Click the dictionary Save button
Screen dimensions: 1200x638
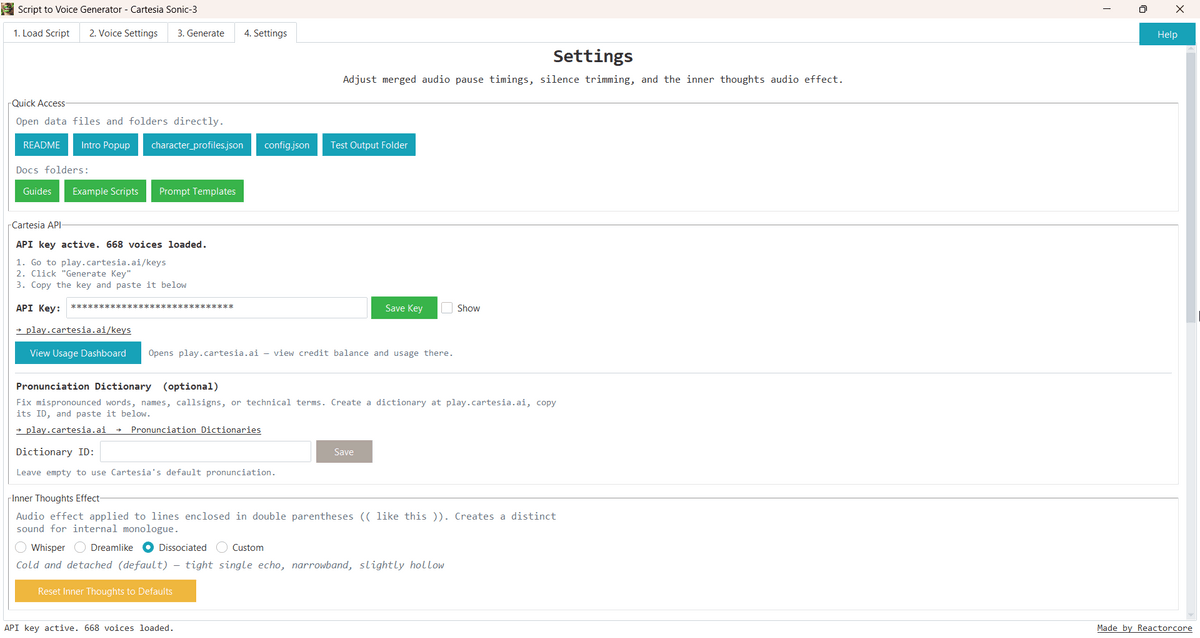pos(344,452)
